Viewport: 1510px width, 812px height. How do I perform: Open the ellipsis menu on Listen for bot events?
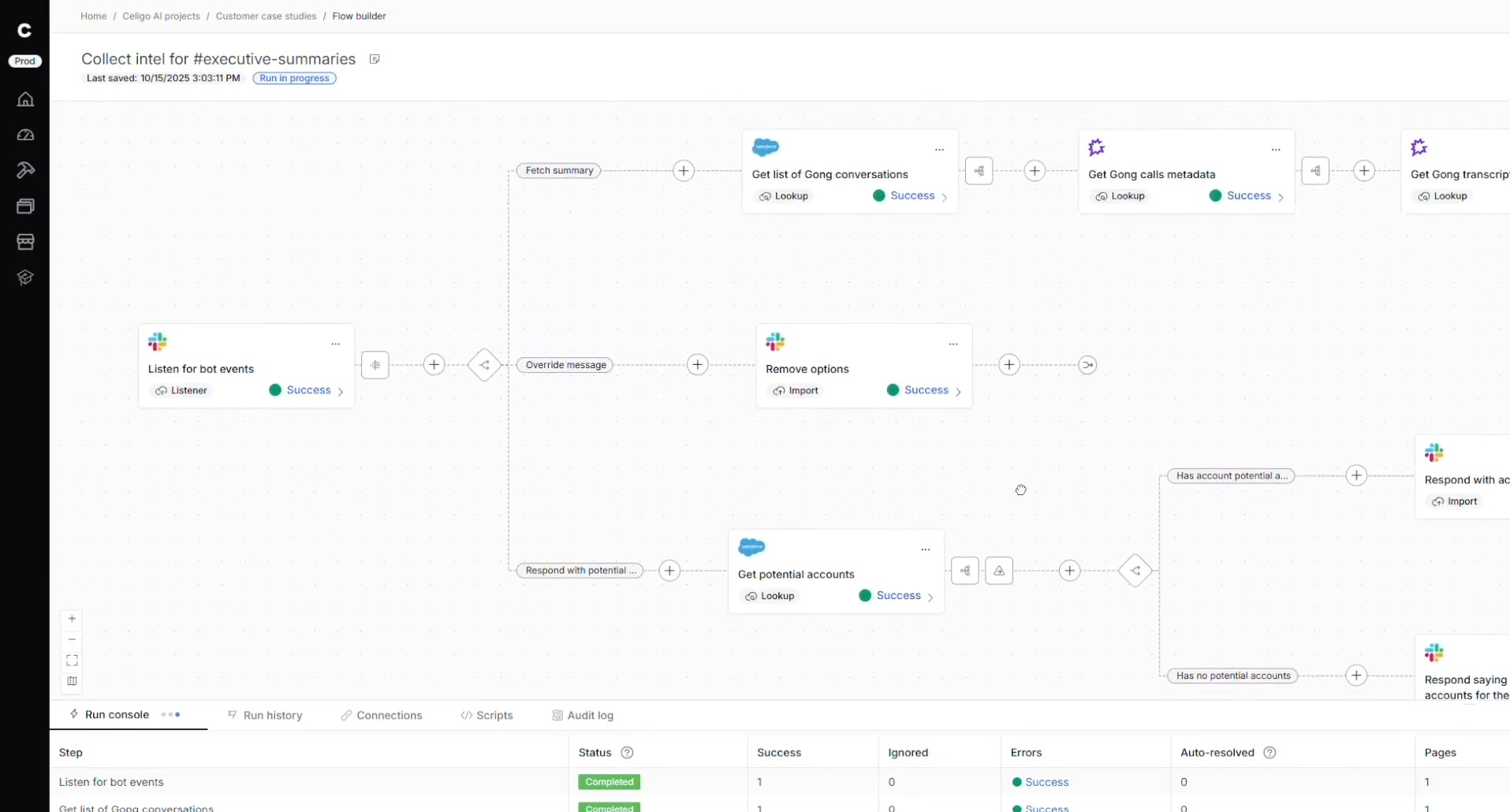(x=336, y=344)
